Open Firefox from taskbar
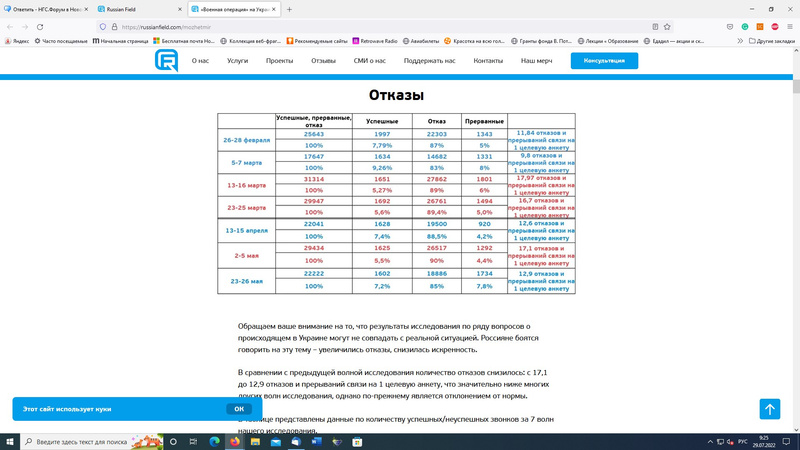The height and width of the screenshot is (450, 800). pyautogui.click(x=235, y=442)
